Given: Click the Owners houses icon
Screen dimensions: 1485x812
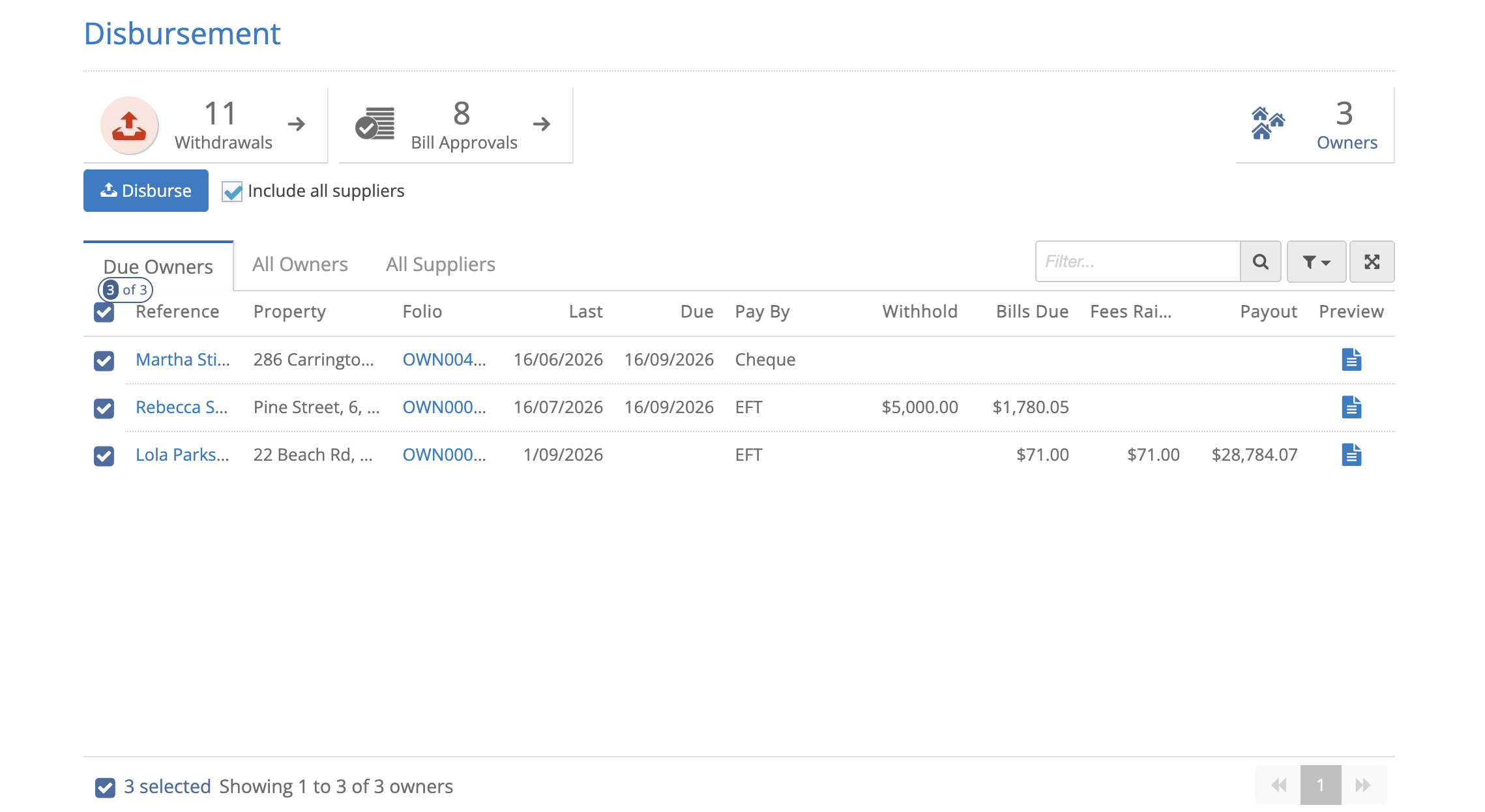Looking at the screenshot, I should point(1267,124).
